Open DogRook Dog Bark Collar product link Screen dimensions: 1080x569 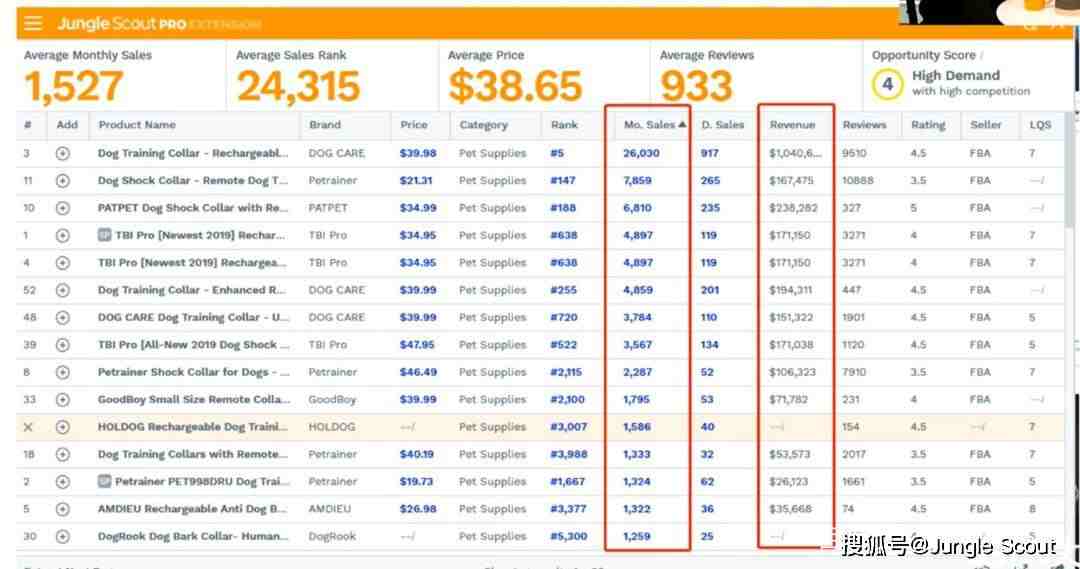(x=193, y=536)
